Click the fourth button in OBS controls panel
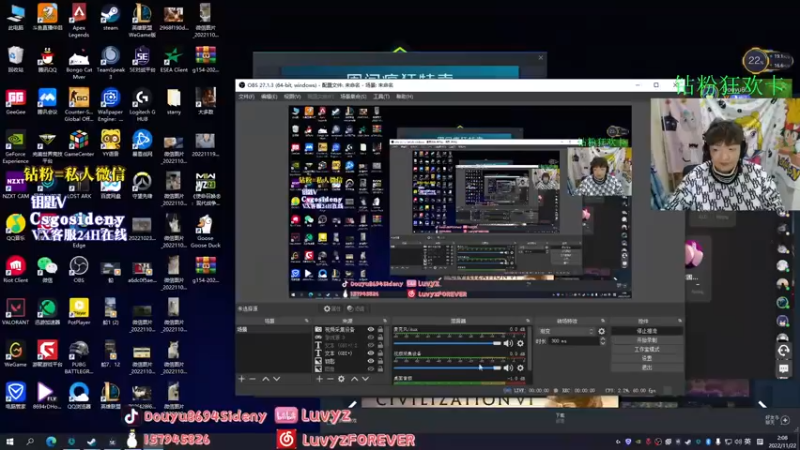This screenshot has height=450, width=800. pos(646,358)
